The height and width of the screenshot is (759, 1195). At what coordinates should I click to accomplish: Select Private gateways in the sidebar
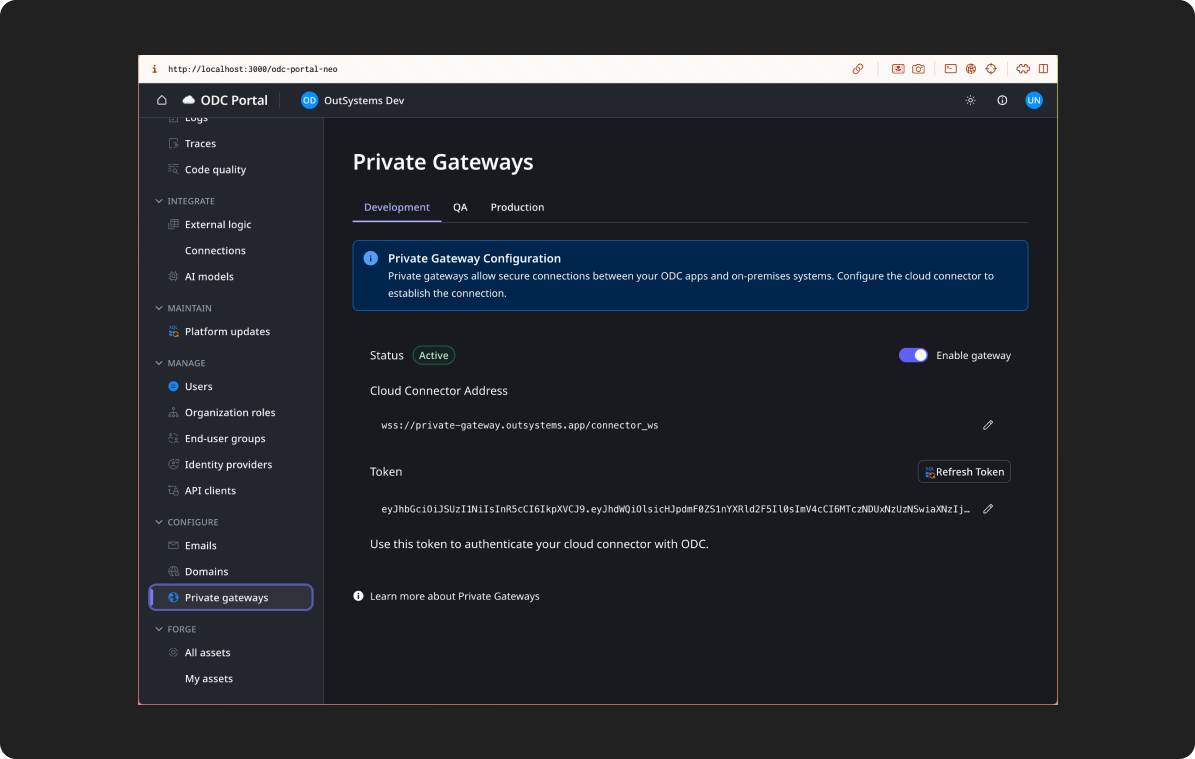click(231, 597)
